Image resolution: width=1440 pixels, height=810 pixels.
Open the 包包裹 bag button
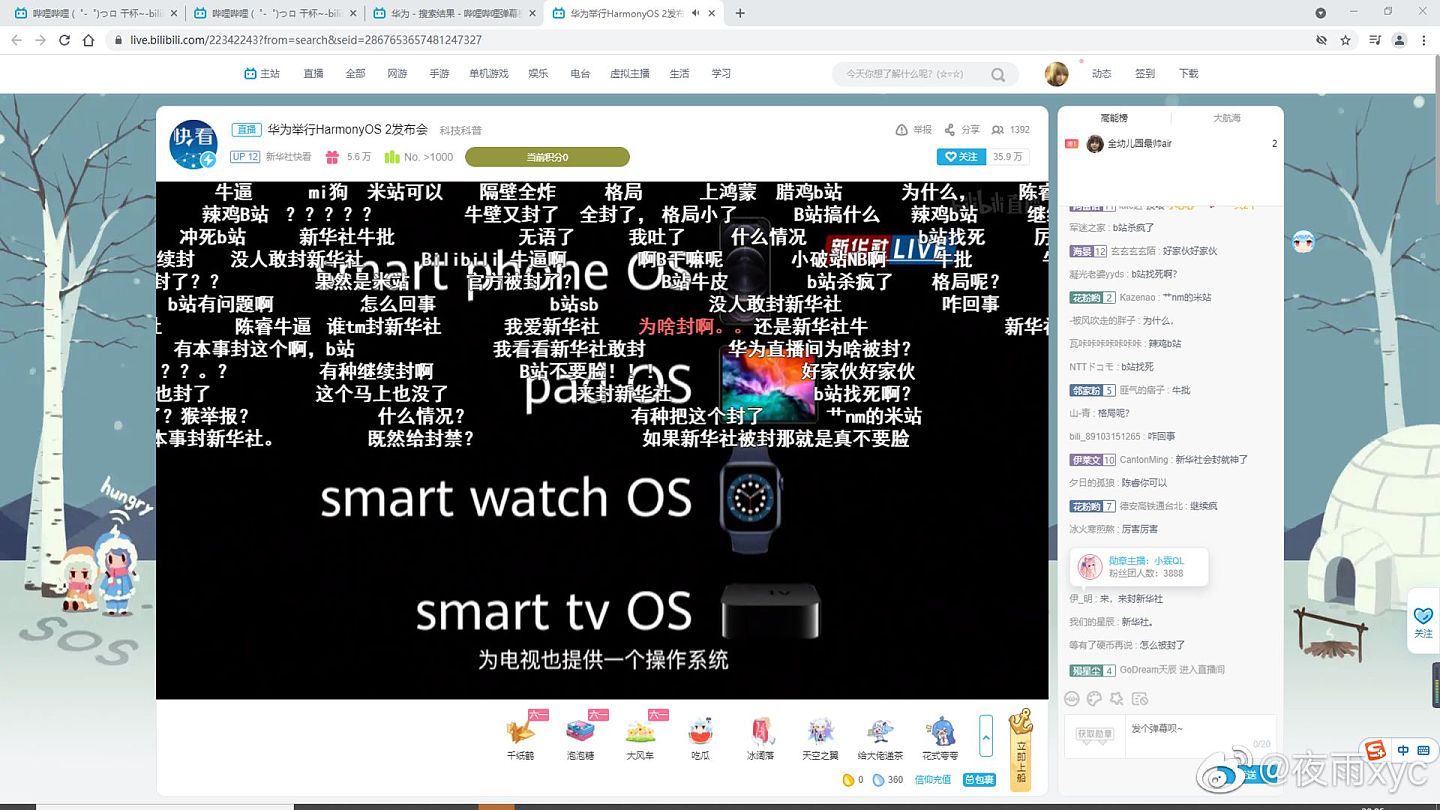[979, 780]
